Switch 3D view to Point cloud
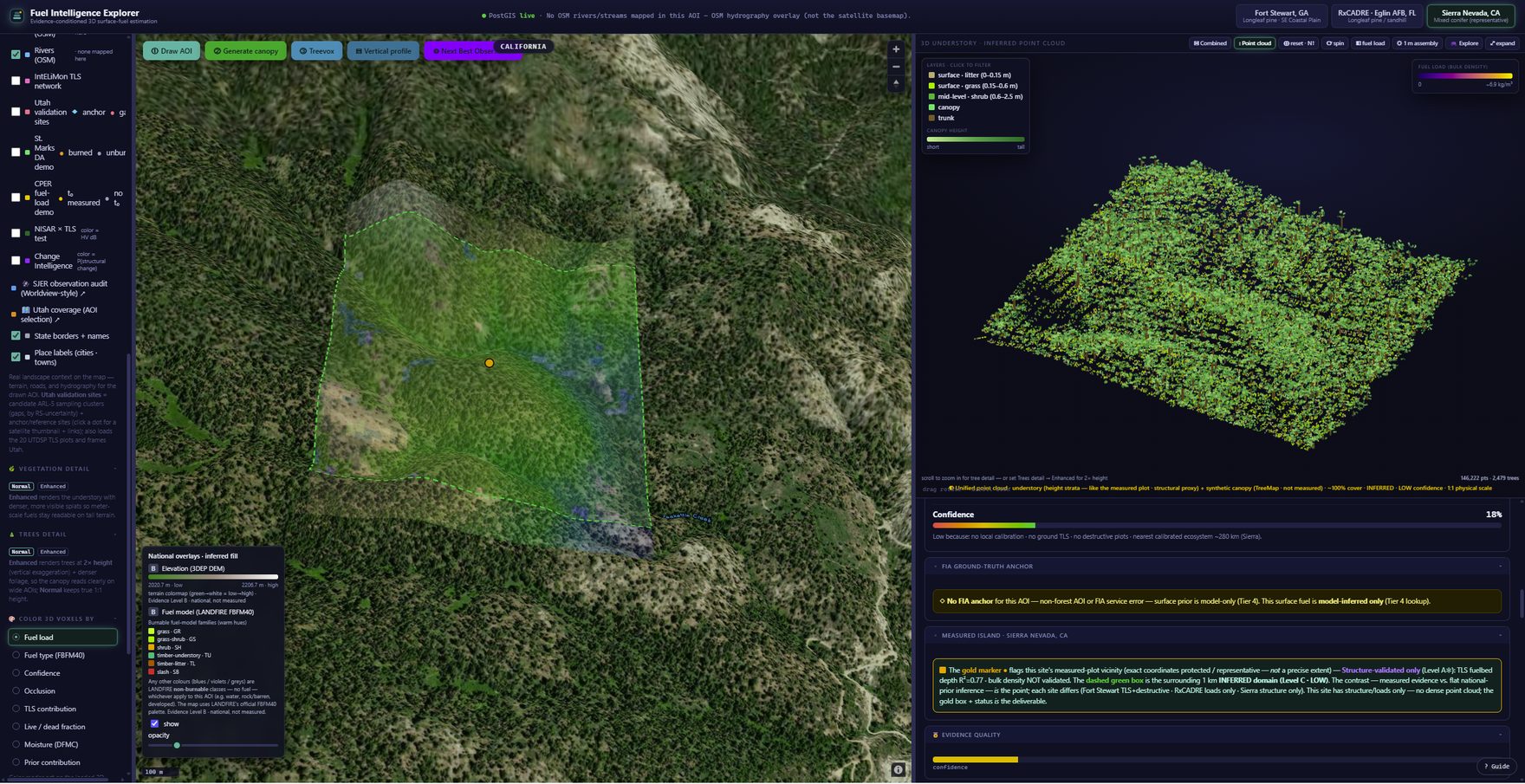Image resolution: width=1525 pixels, height=784 pixels. (x=1255, y=43)
